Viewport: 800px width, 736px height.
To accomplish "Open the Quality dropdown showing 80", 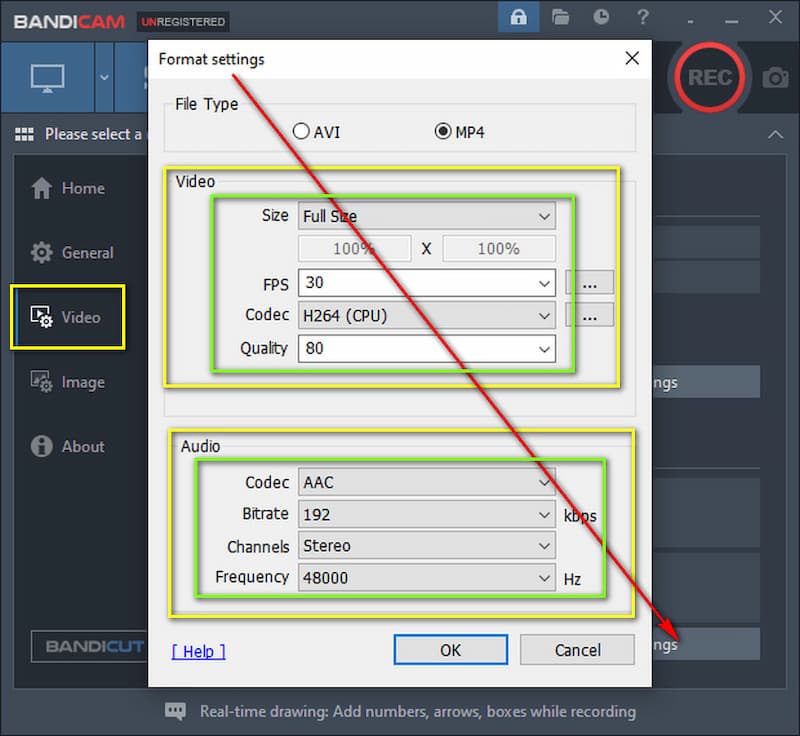I will pyautogui.click(x=427, y=349).
